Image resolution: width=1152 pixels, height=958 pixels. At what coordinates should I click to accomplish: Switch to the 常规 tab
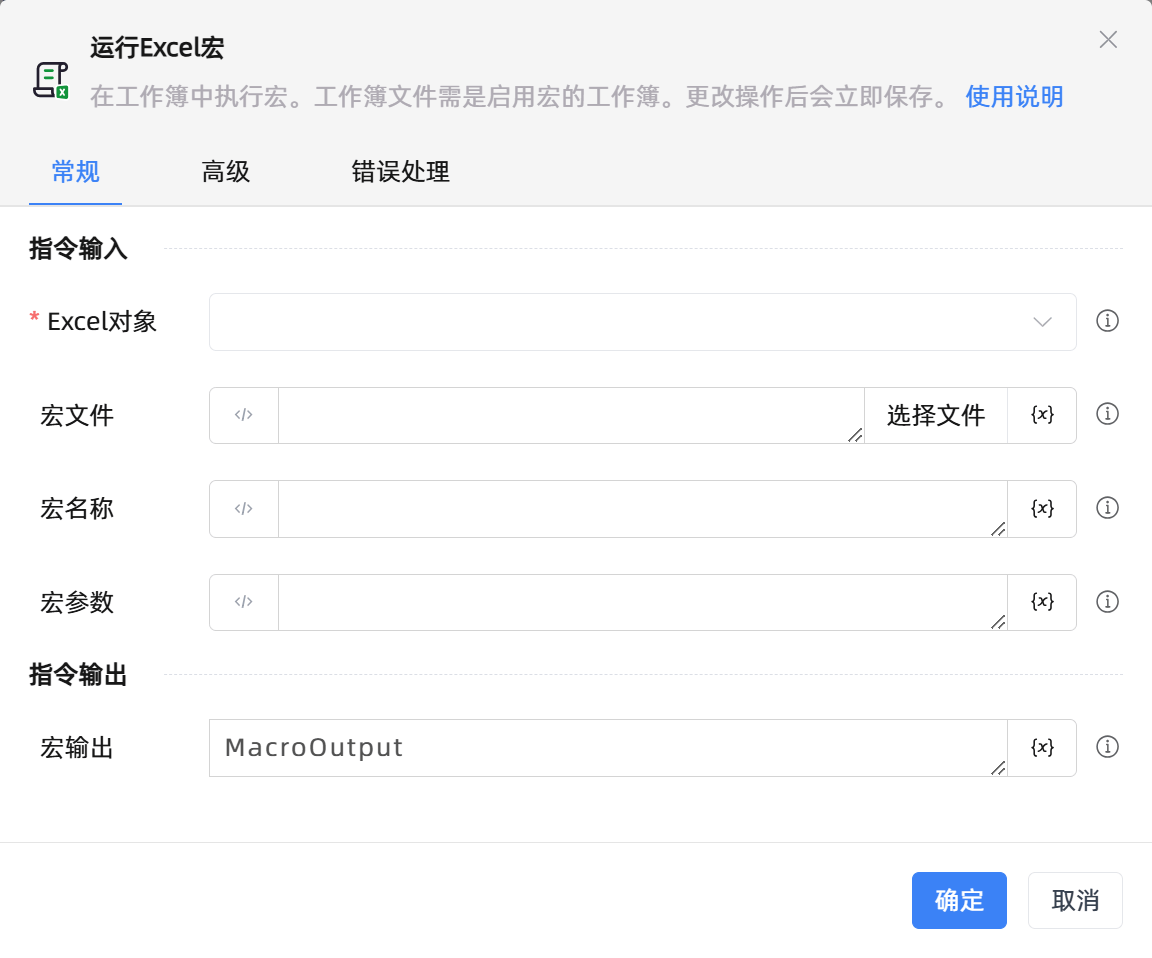tap(76, 172)
